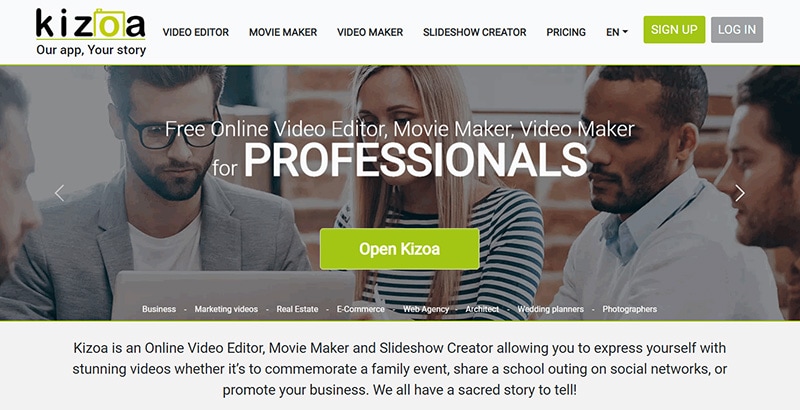Launch the app with Open Kizoa

[399, 249]
